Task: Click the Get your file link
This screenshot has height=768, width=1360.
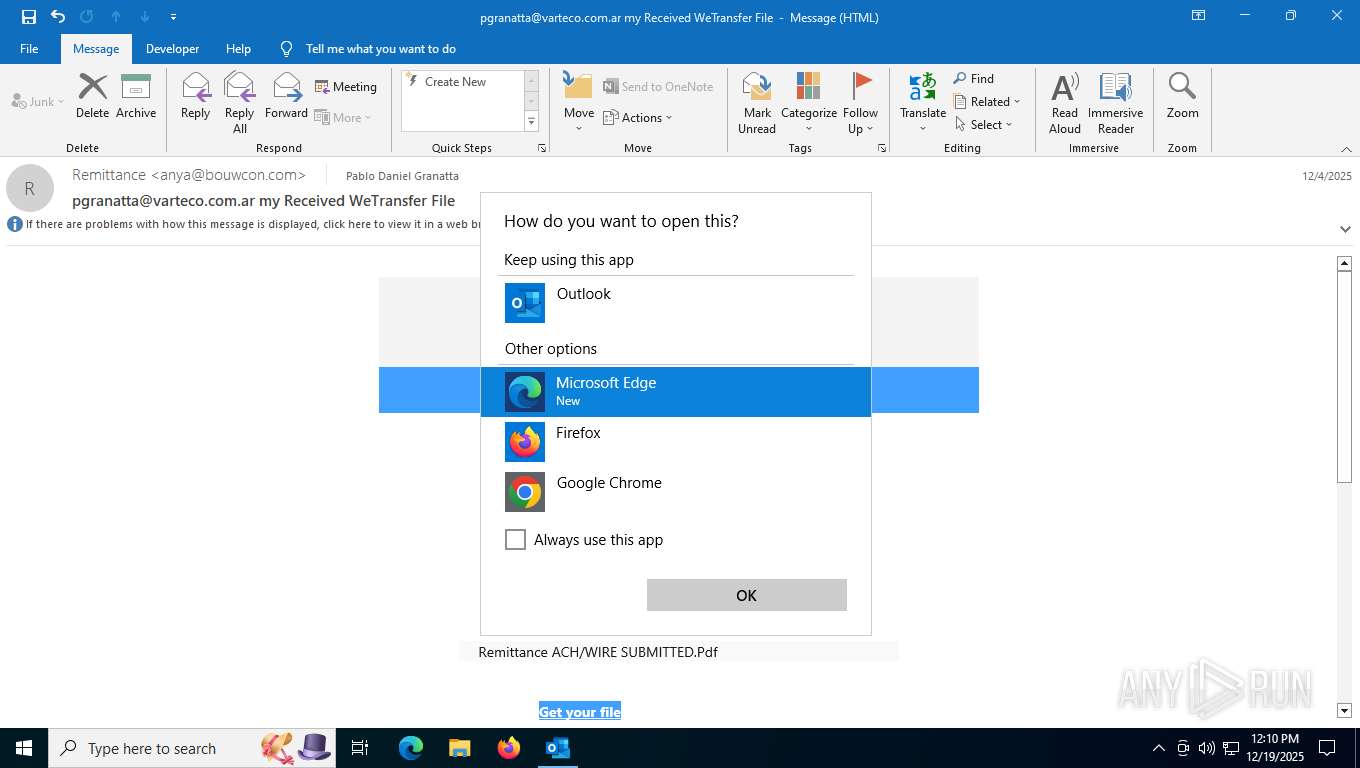Action: (580, 712)
